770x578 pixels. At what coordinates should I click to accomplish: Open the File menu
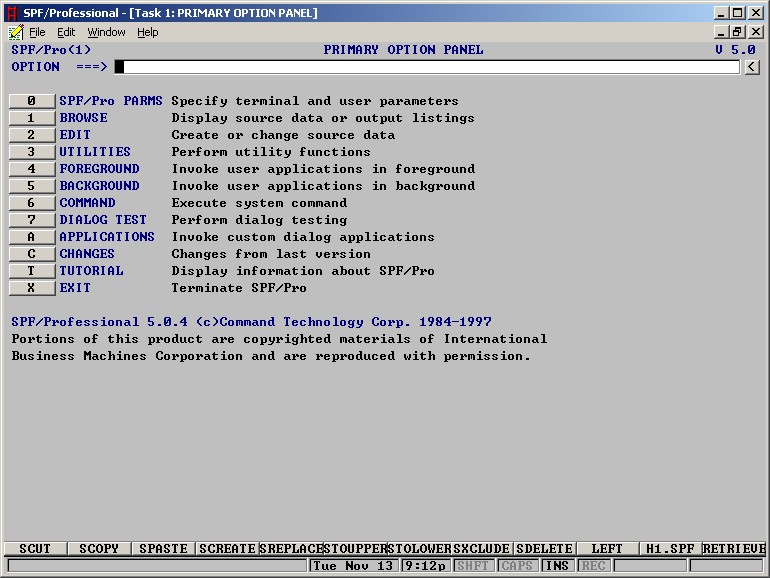coord(37,32)
